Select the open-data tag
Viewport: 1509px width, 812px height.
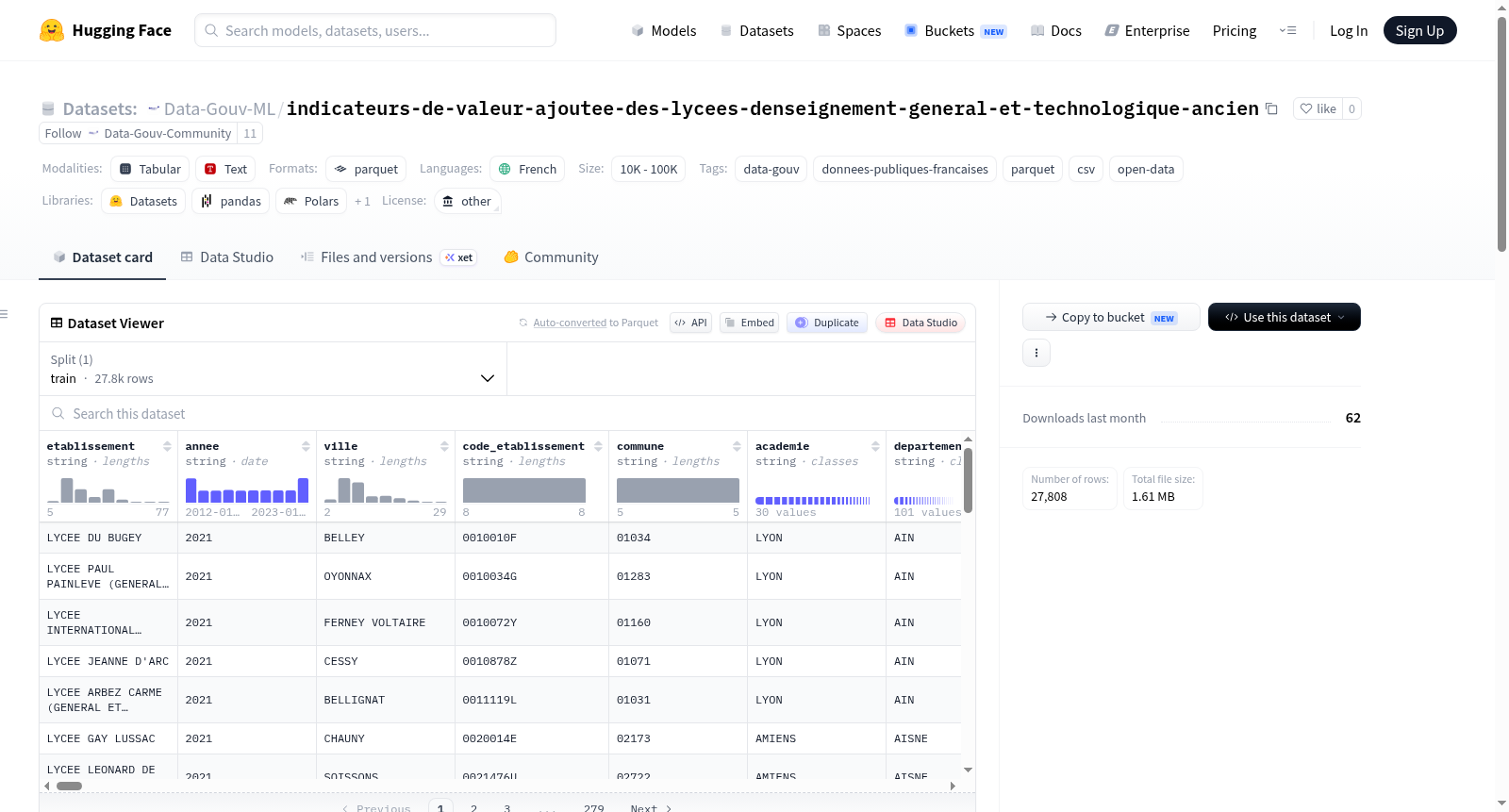[1146, 169]
